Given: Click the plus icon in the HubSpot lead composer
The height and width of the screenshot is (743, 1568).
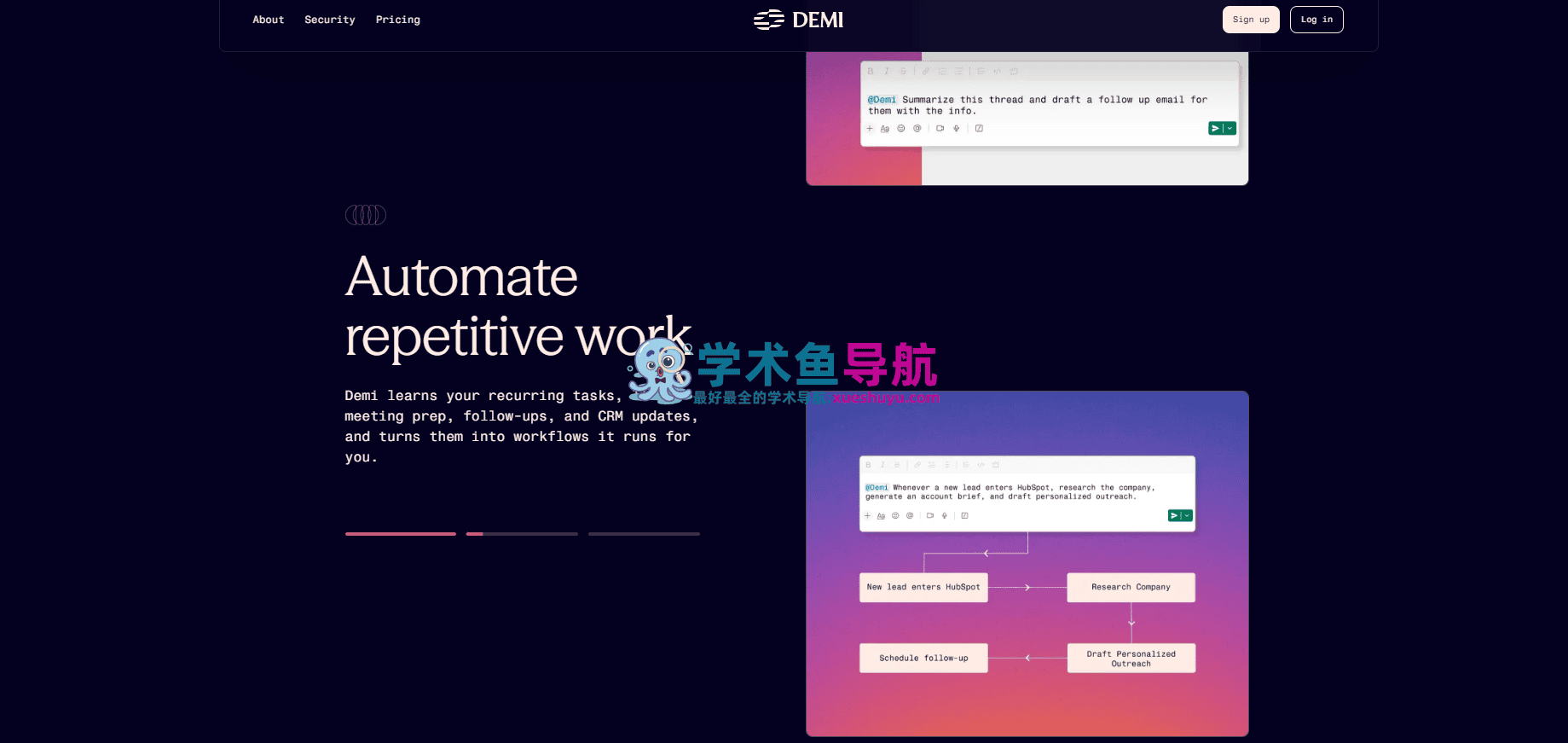Looking at the screenshot, I should tap(868, 516).
